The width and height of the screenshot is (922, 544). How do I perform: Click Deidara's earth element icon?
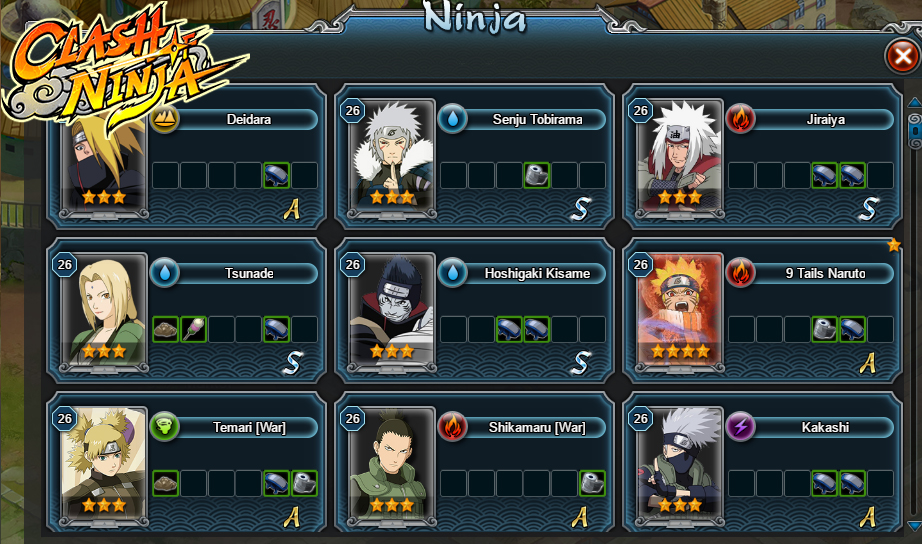tap(165, 119)
